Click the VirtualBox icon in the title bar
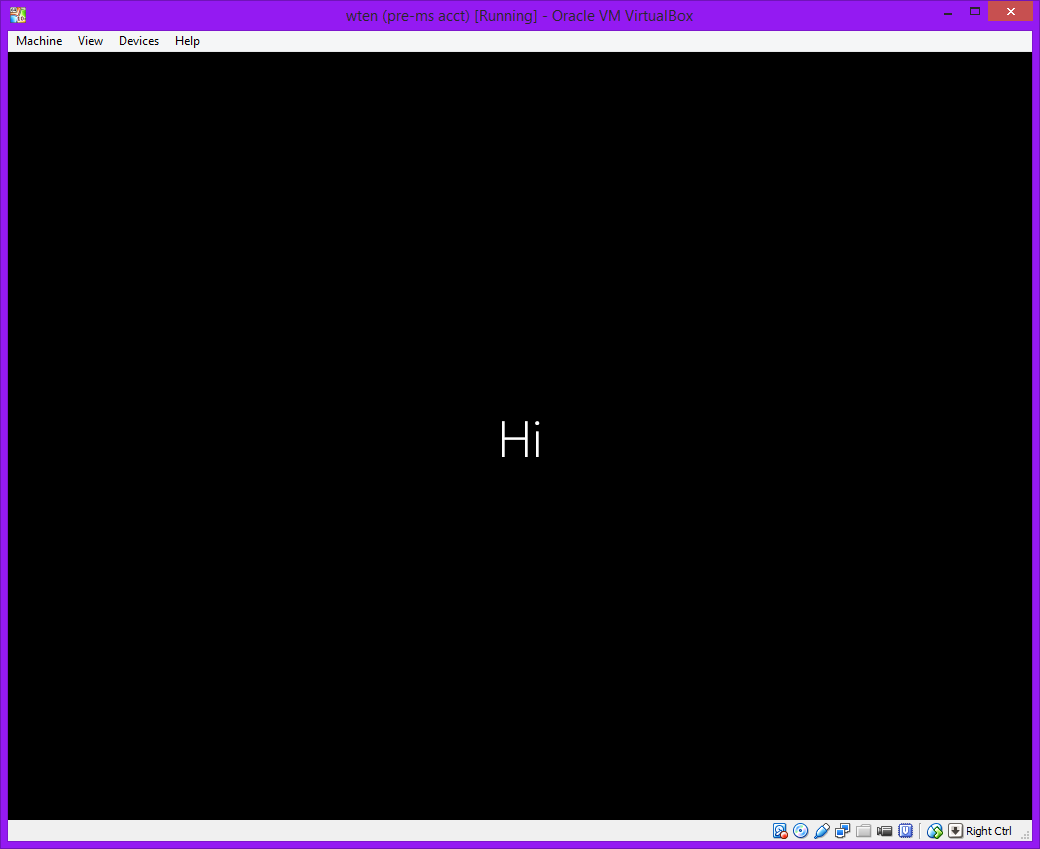 coord(18,15)
